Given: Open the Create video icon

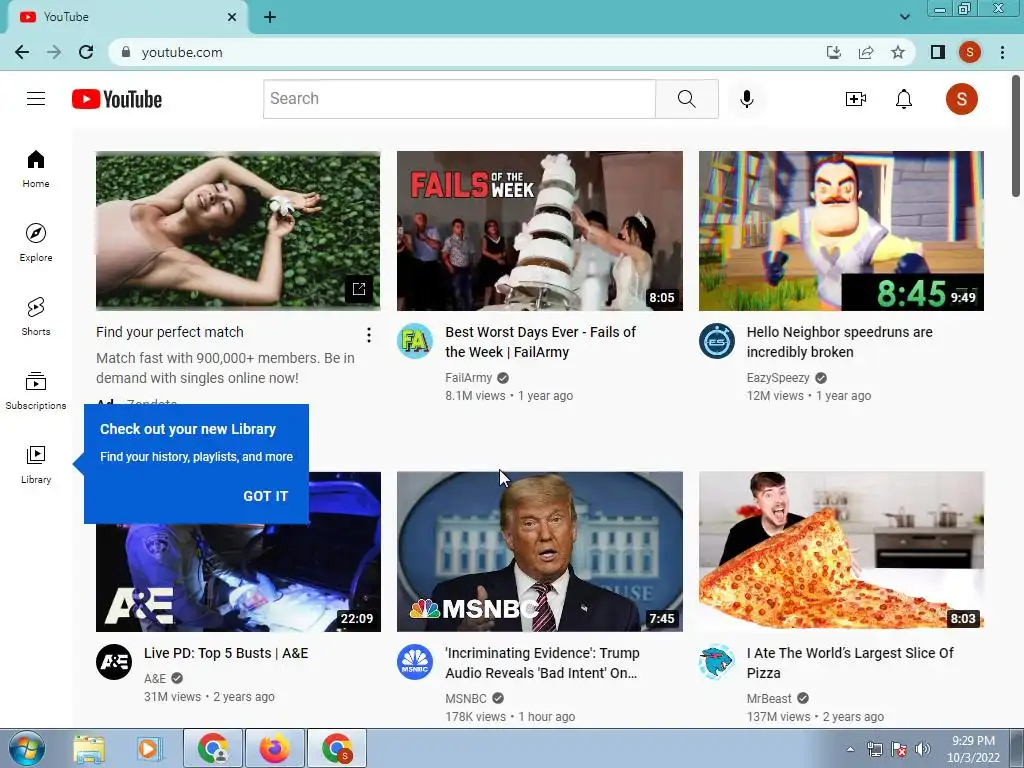Looking at the screenshot, I should point(856,99).
